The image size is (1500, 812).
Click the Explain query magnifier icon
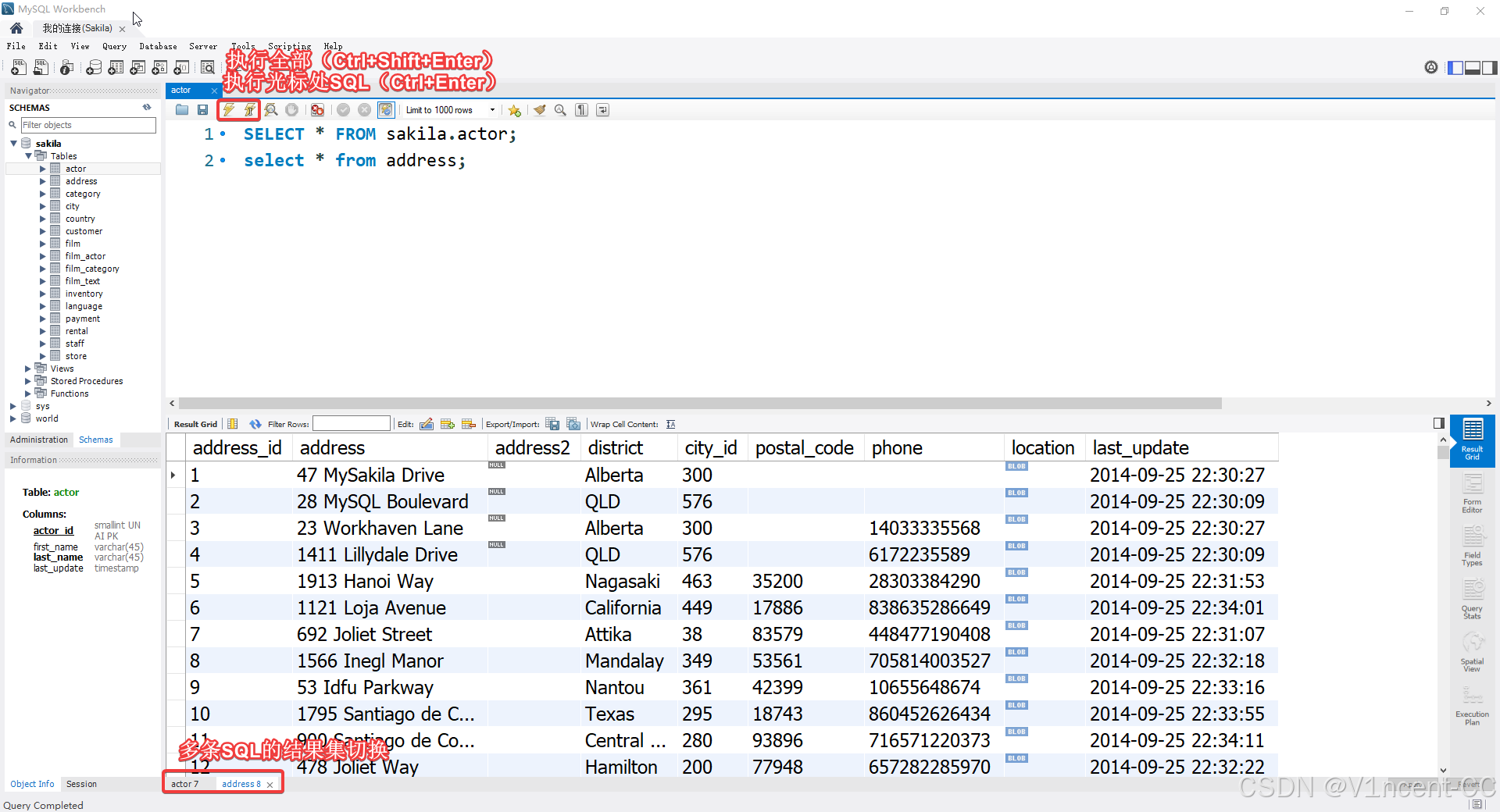click(271, 110)
